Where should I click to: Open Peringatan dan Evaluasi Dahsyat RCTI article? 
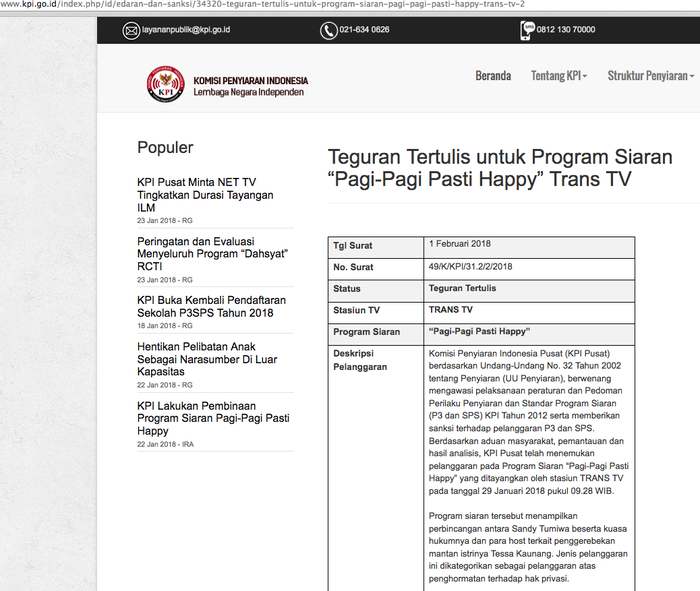pyautogui.click(x=212, y=254)
